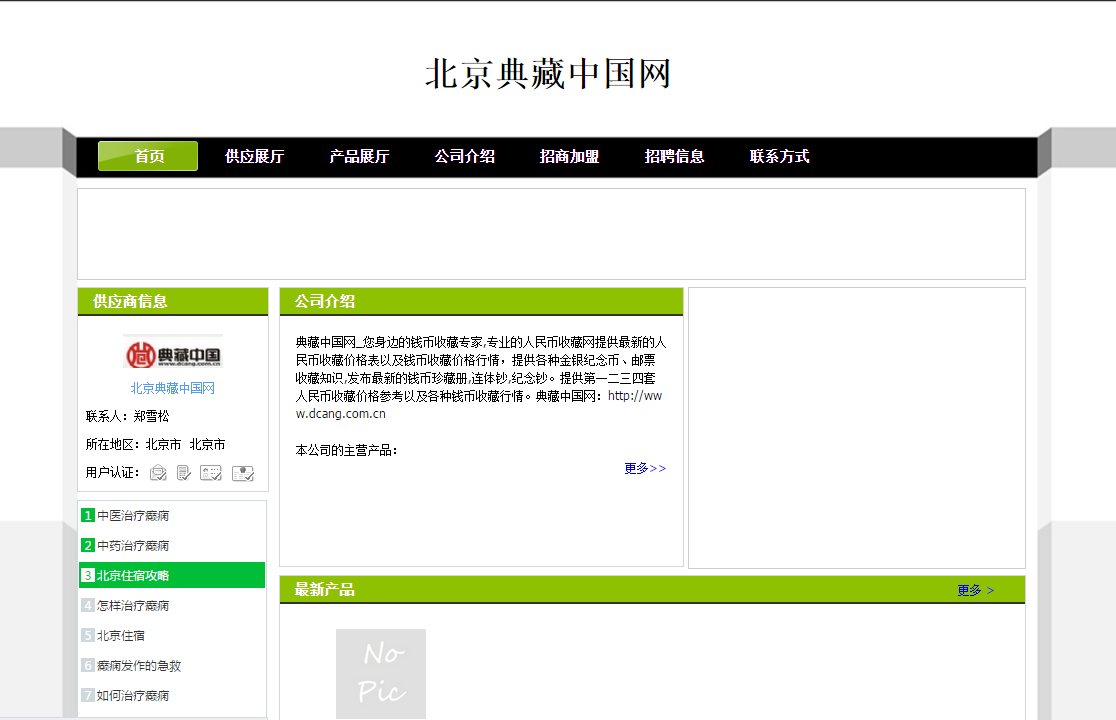Click the 联系人:郑雪松 text
The image size is (1116, 720).
click(x=127, y=416)
